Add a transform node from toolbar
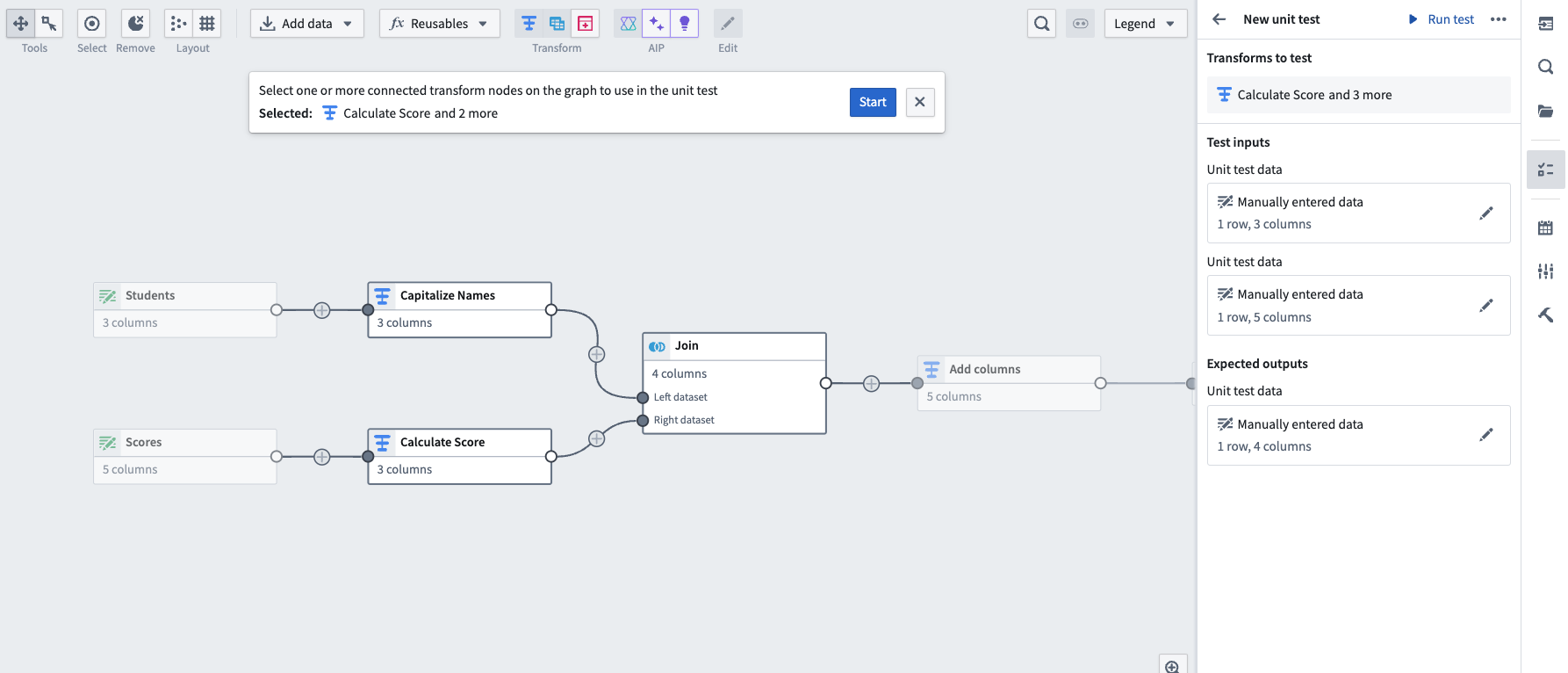This screenshot has height=673, width=1568. (529, 23)
